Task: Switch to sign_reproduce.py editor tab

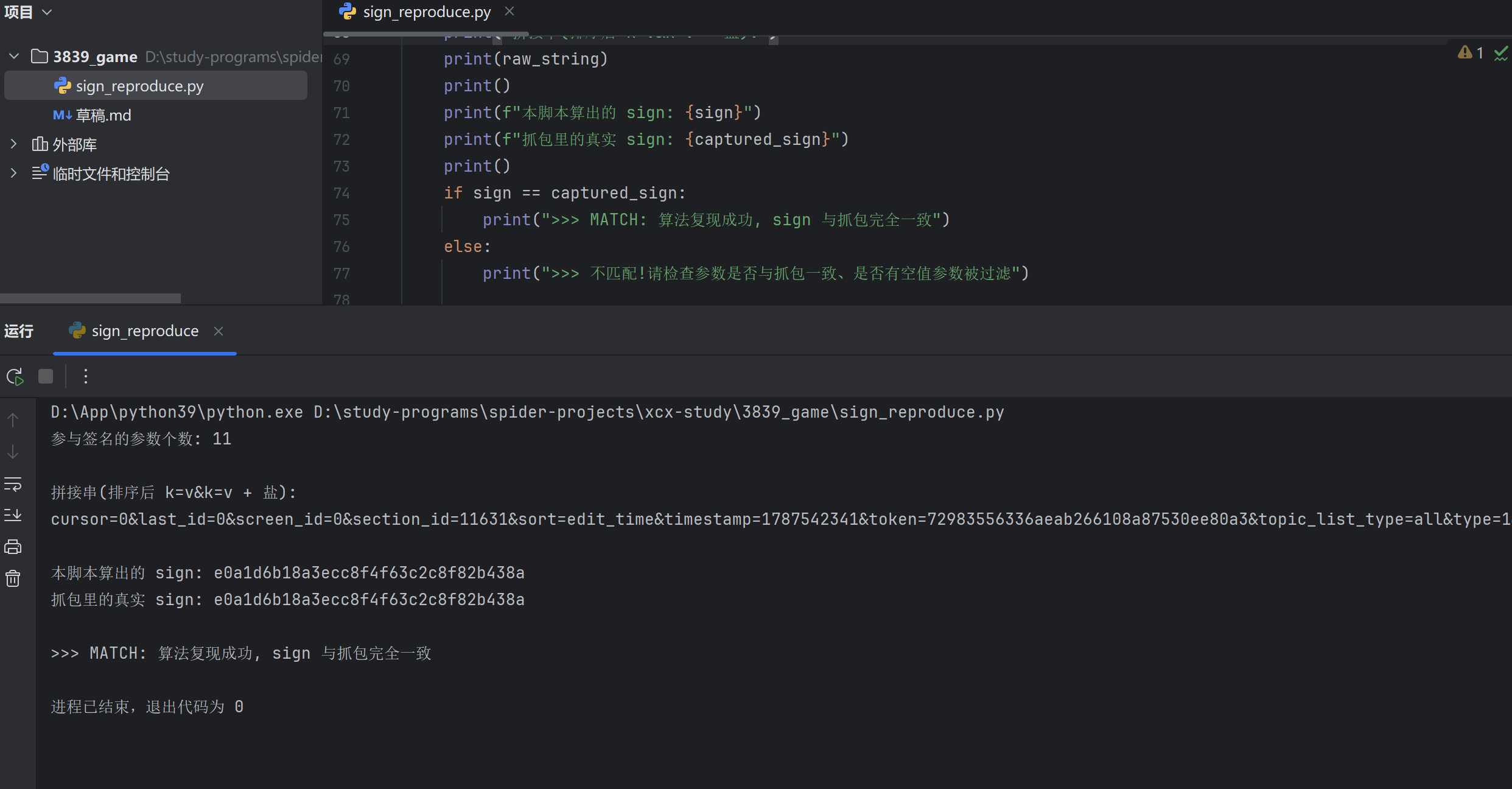Action: [x=426, y=12]
